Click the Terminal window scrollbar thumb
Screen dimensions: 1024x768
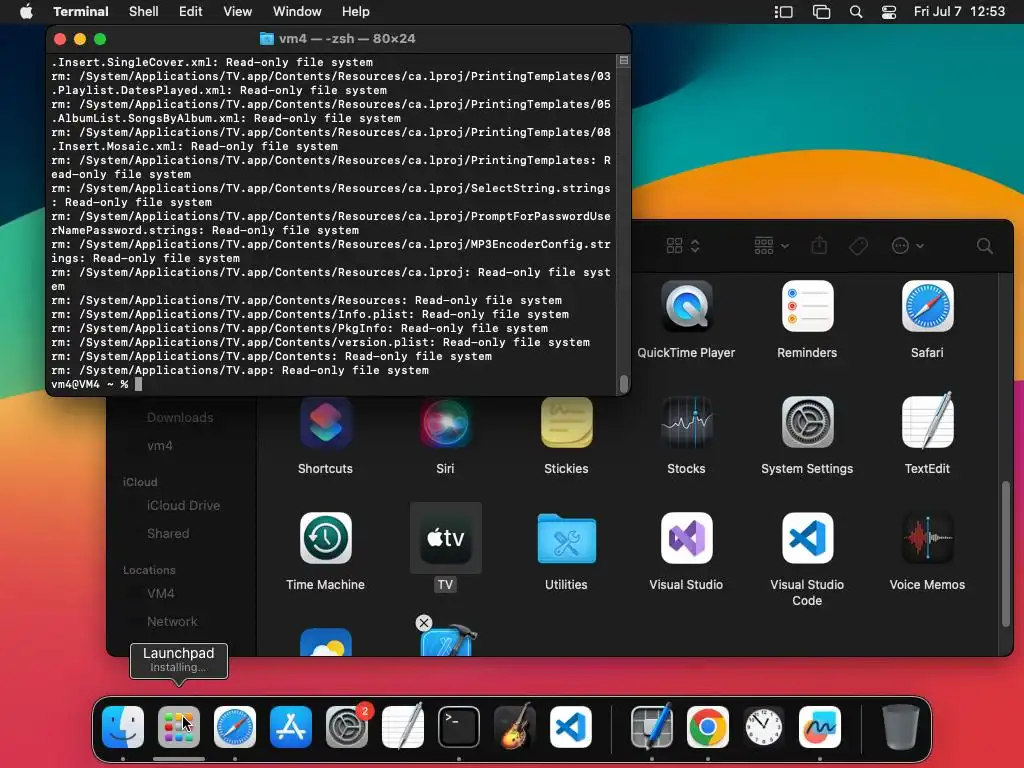pos(624,383)
